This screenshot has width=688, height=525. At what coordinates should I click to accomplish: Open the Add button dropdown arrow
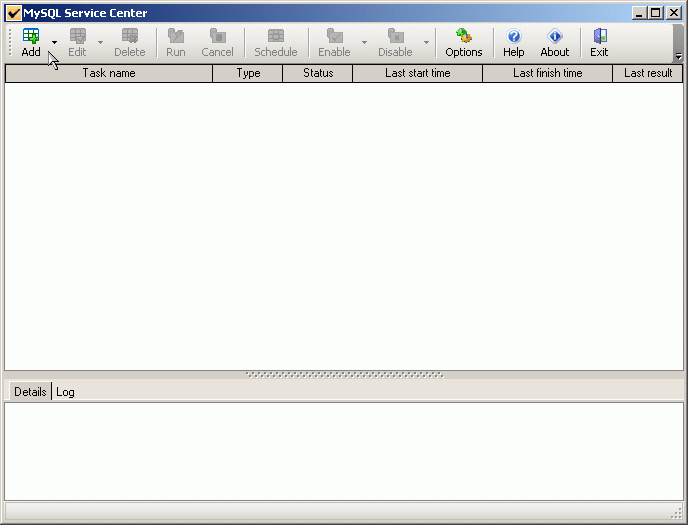coord(54,43)
